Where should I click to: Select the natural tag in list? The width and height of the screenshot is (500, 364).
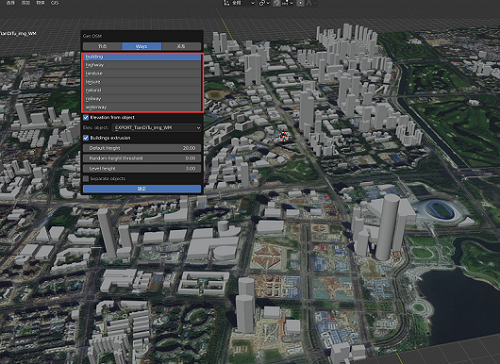point(142,90)
